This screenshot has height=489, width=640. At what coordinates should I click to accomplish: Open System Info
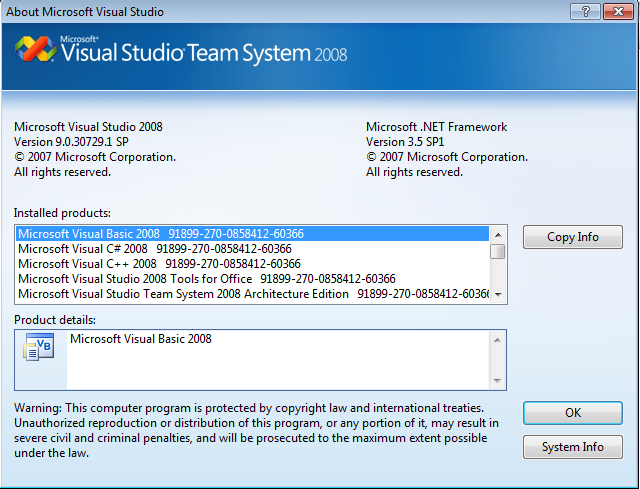click(573, 447)
